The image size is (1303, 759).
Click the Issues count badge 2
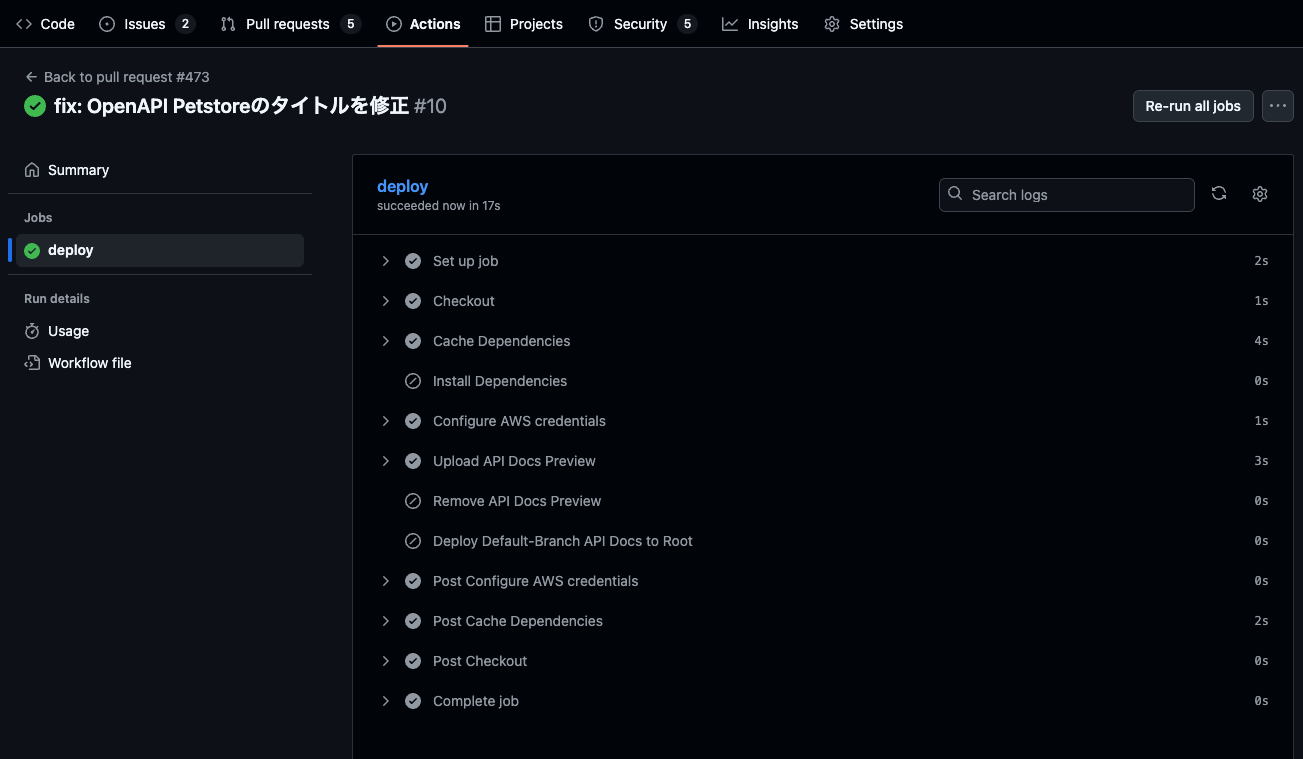pyautogui.click(x=185, y=24)
